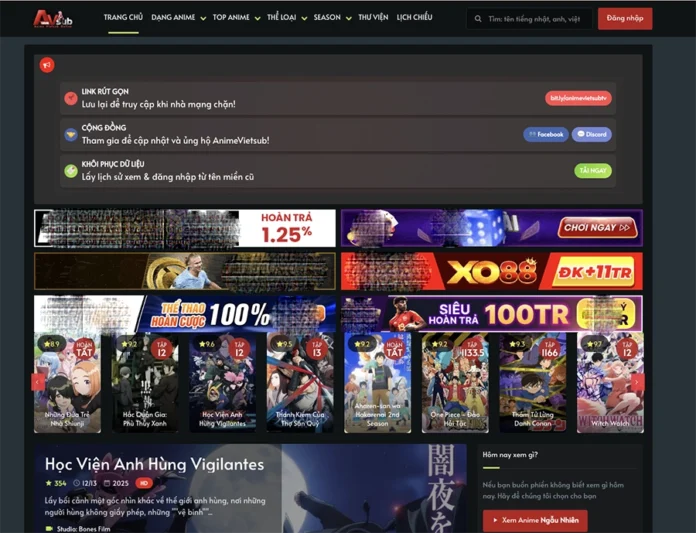The height and width of the screenshot is (533, 696).
Task: Click the Thể Thao Hoàn Cược 100% banner
Action: pos(185,314)
